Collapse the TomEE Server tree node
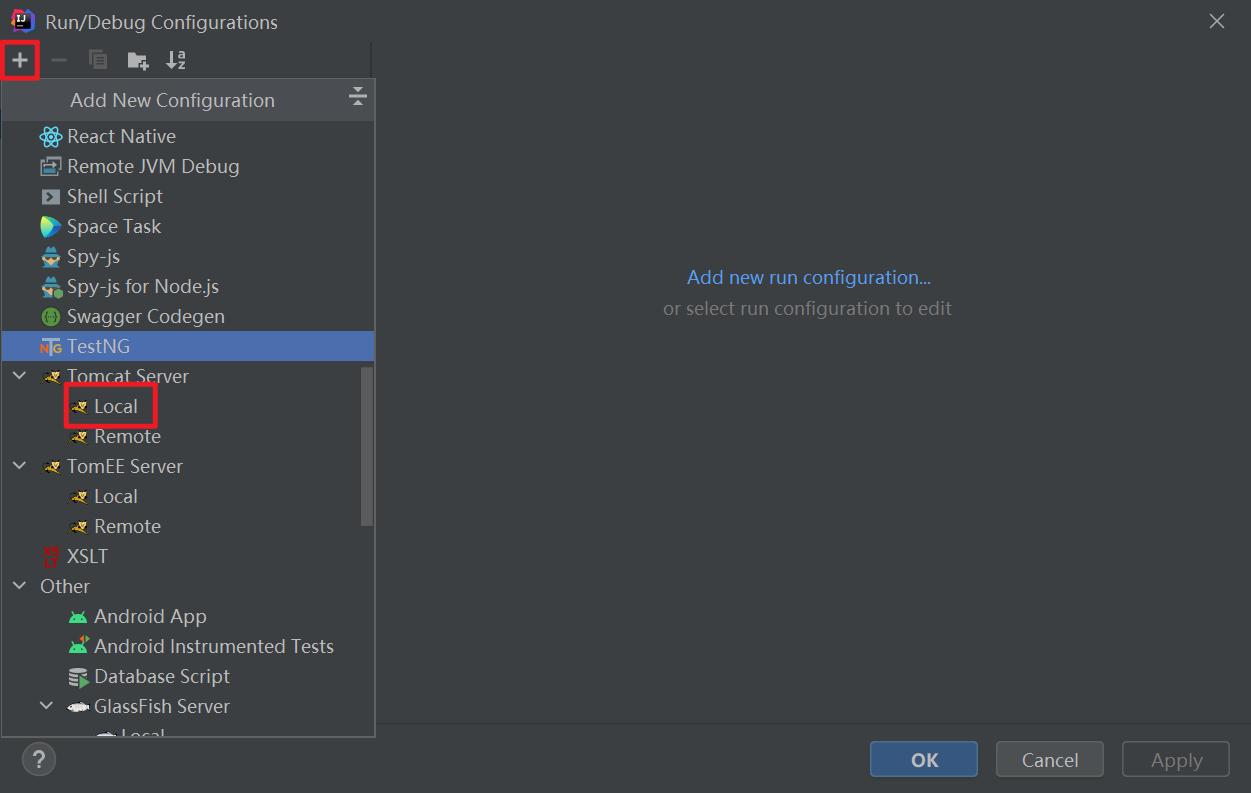The image size is (1251, 793). click(19, 466)
